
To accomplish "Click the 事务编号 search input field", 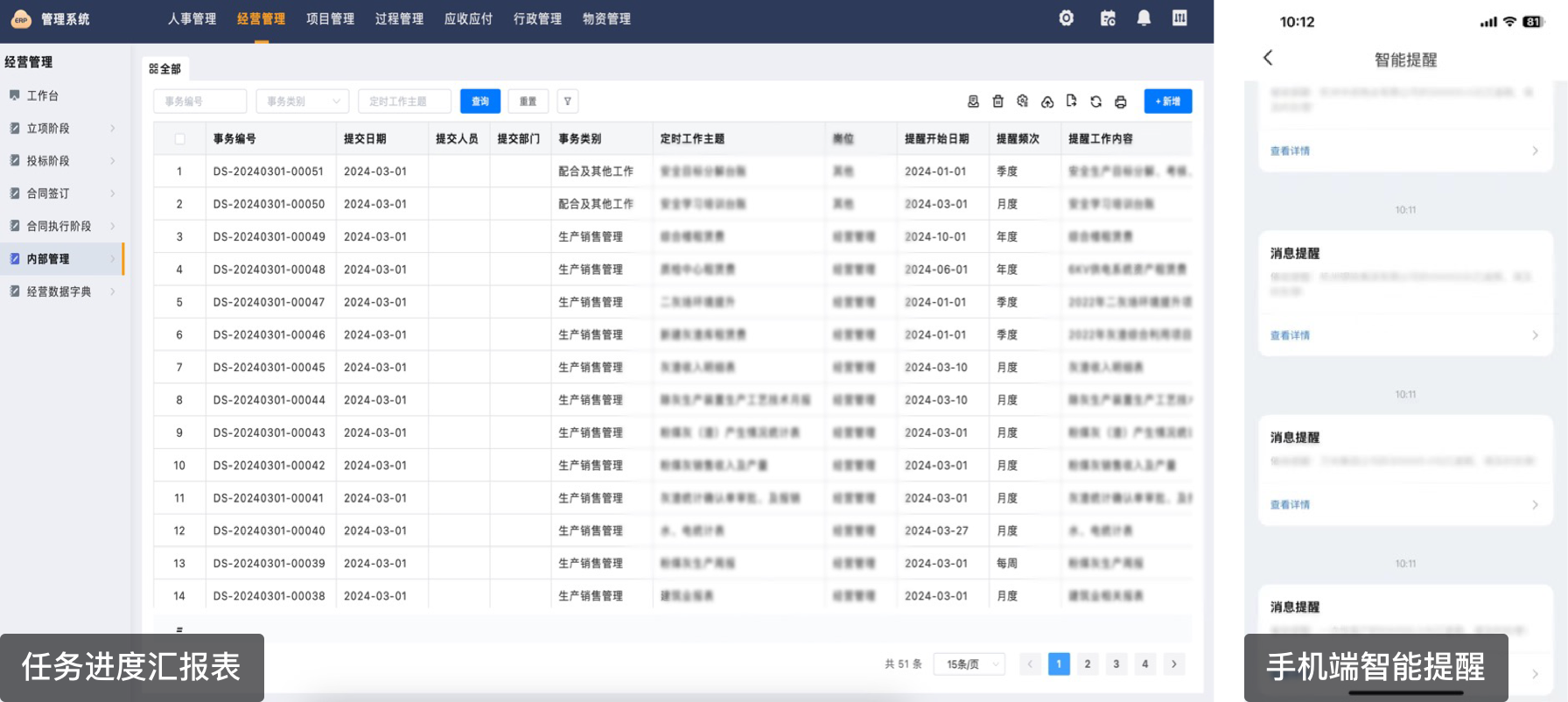I will point(199,102).
